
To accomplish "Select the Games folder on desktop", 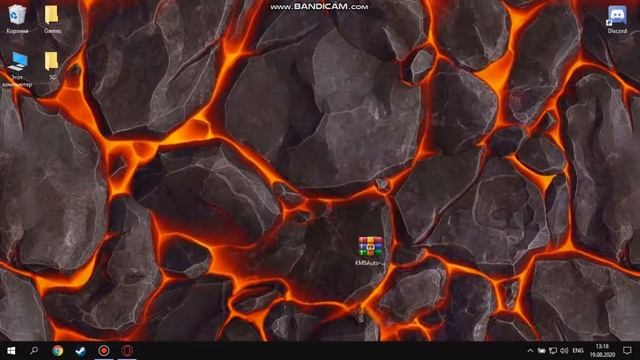I will (52, 19).
